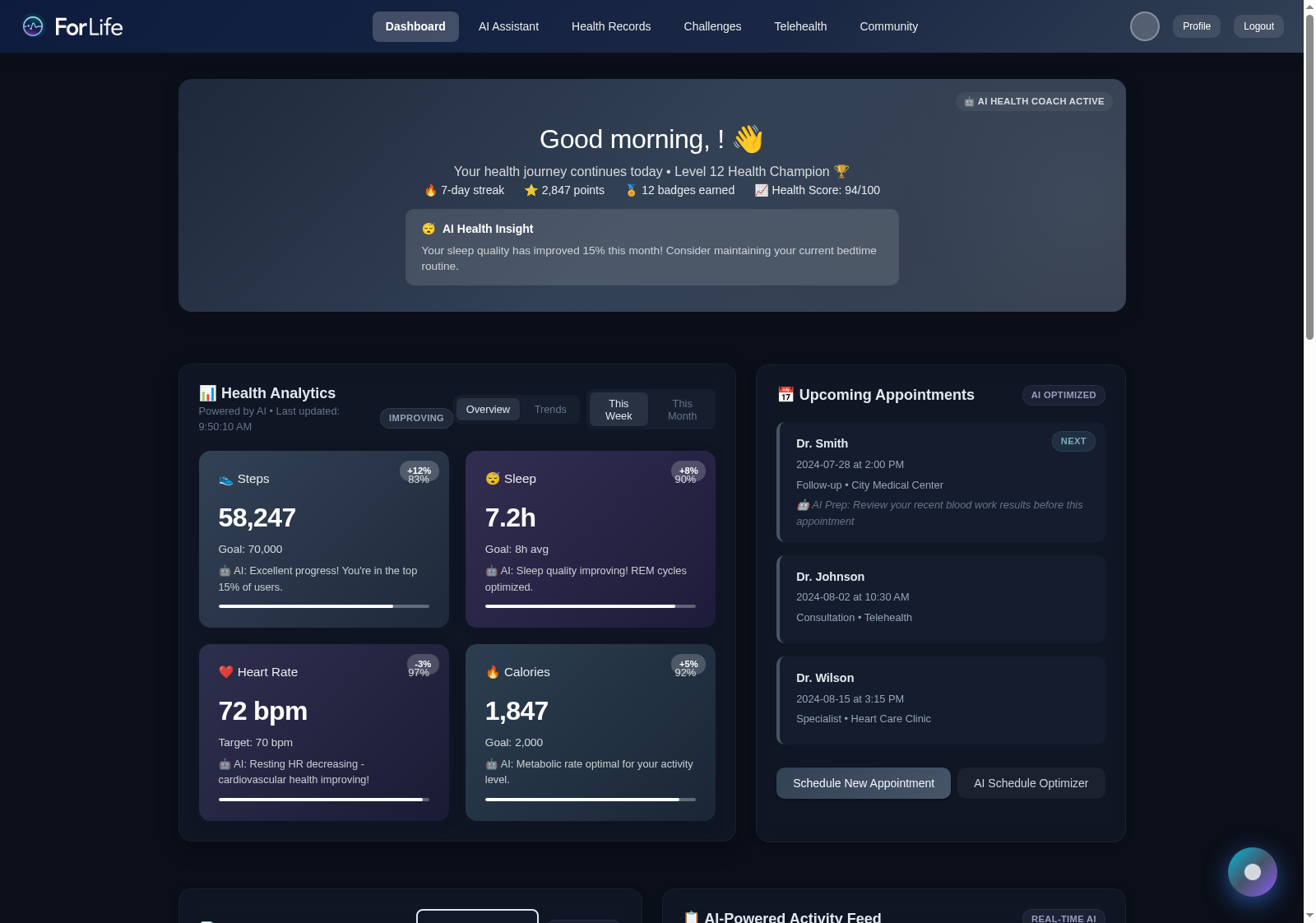The image size is (1316, 923).
Task: Click the Profile button
Action: tap(1197, 26)
